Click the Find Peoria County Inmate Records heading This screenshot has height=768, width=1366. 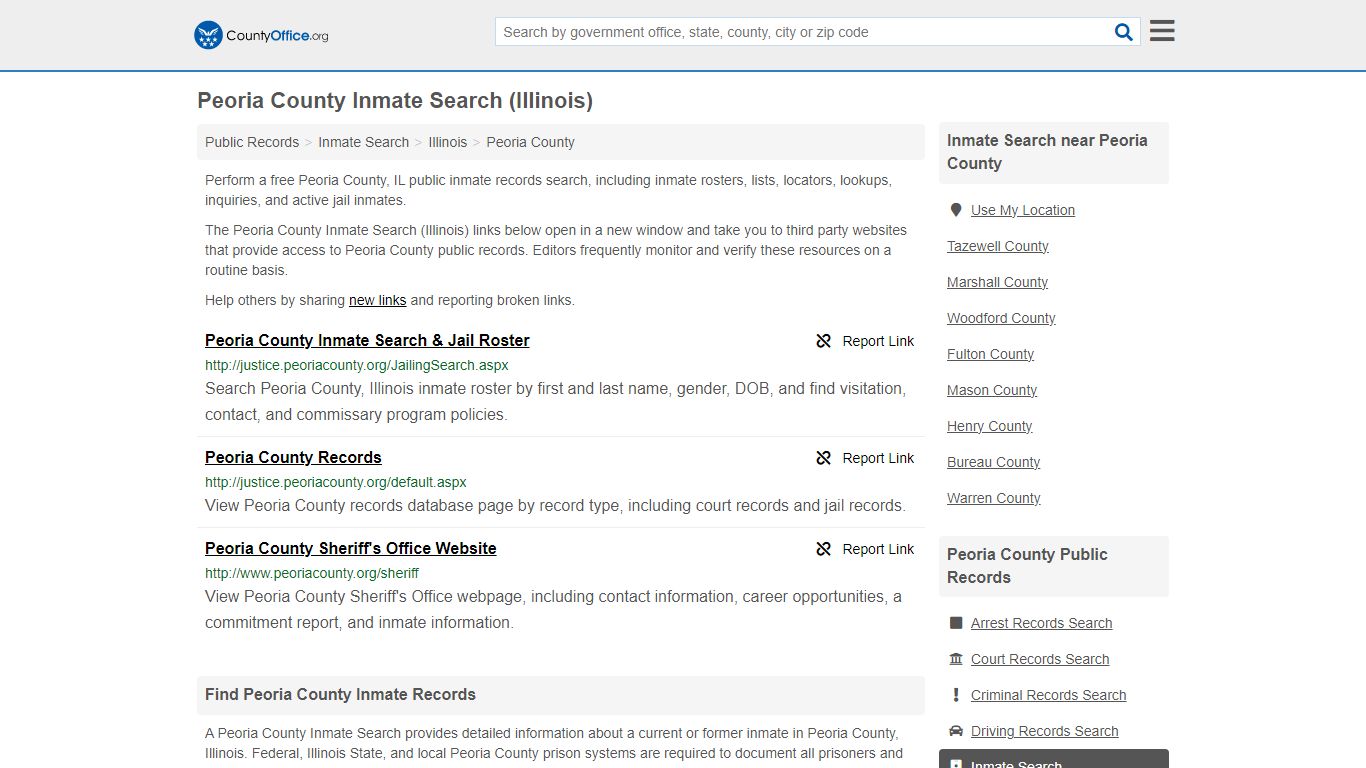point(340,694)
